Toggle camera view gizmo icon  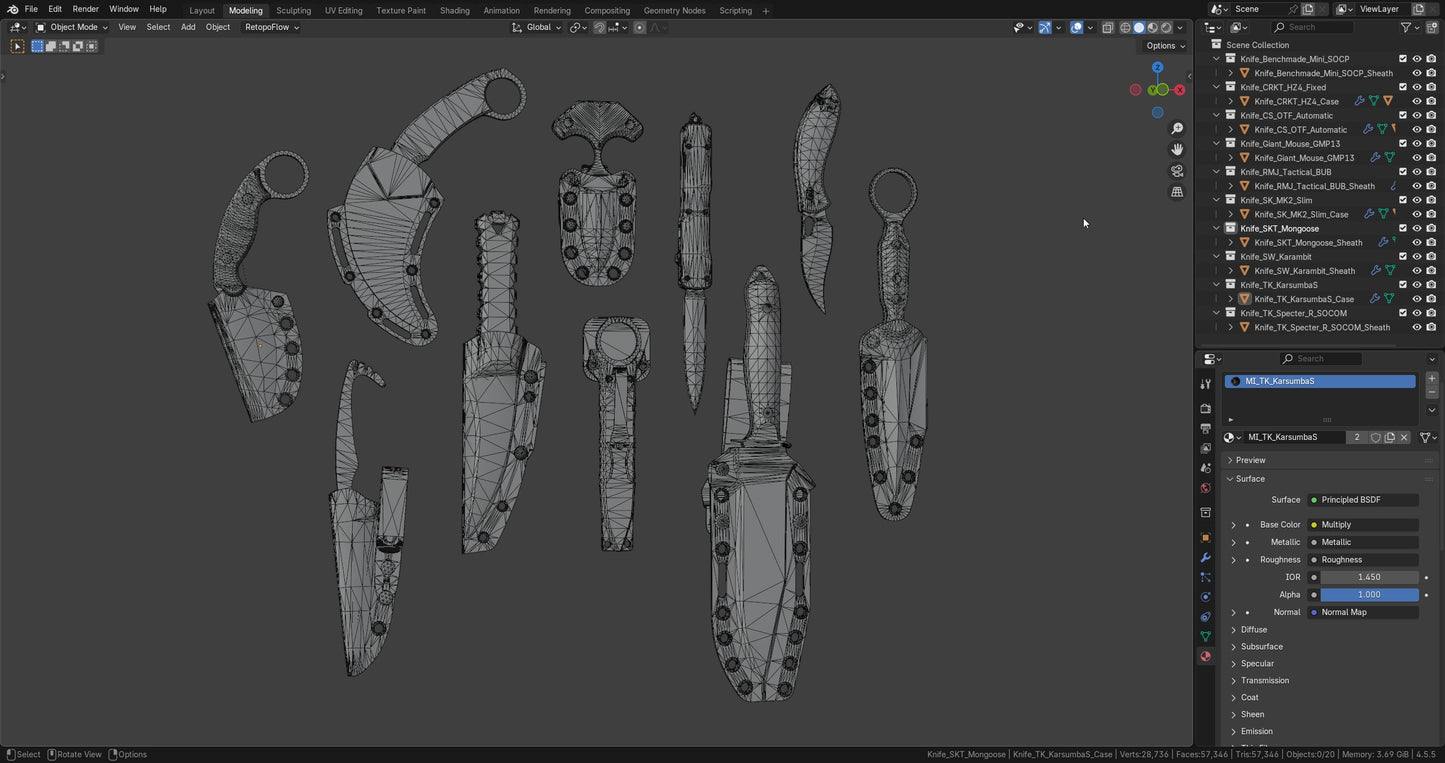click(x=1177, y=171)
